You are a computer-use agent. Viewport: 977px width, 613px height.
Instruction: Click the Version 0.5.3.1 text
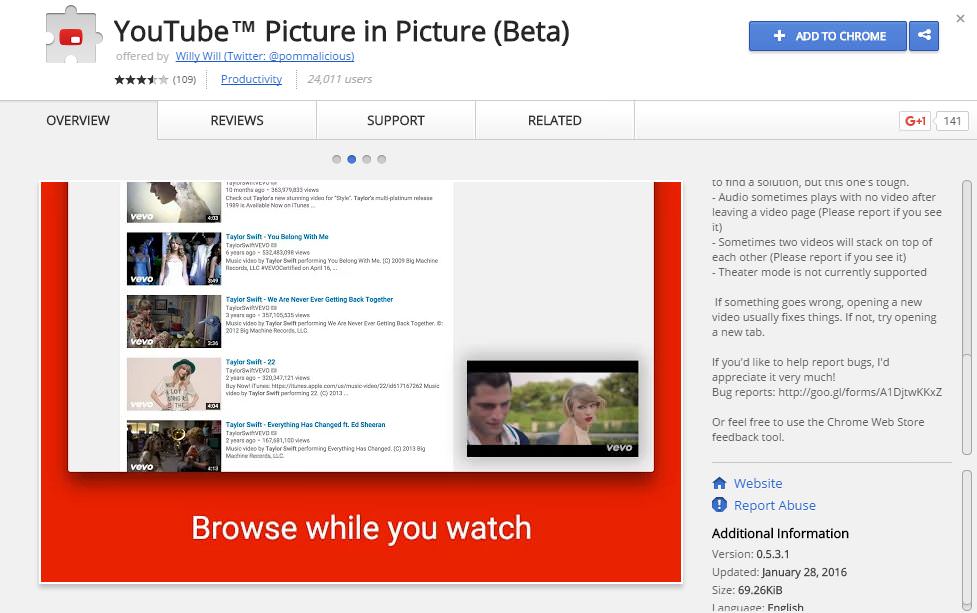(751, 554)
